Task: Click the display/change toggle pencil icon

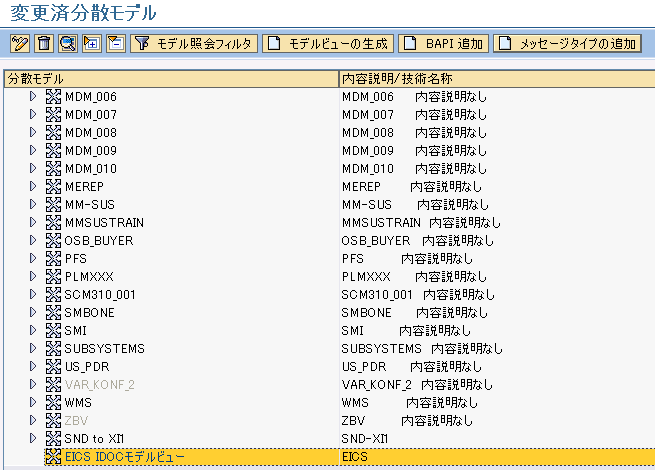Action: tap(19, 44)
